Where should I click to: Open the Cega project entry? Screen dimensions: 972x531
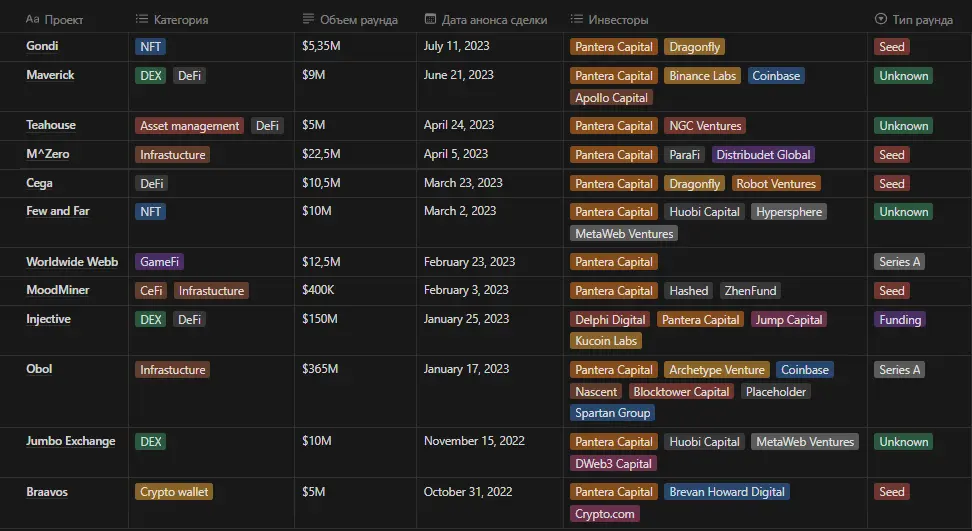[39, 183]
